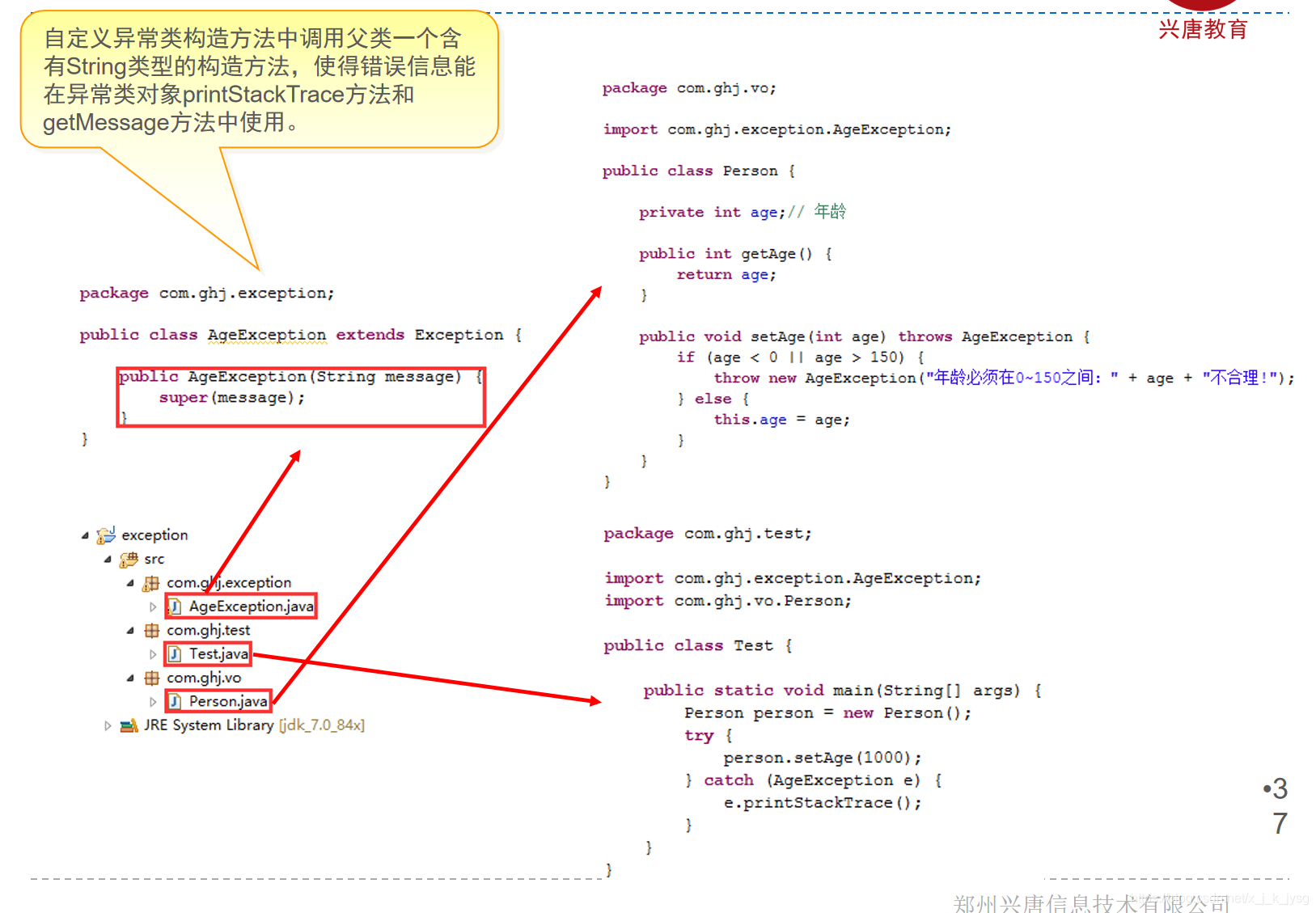Expand the Test.java file node
The width and height of the screenshot is (1316, 913).
[153, 654]
